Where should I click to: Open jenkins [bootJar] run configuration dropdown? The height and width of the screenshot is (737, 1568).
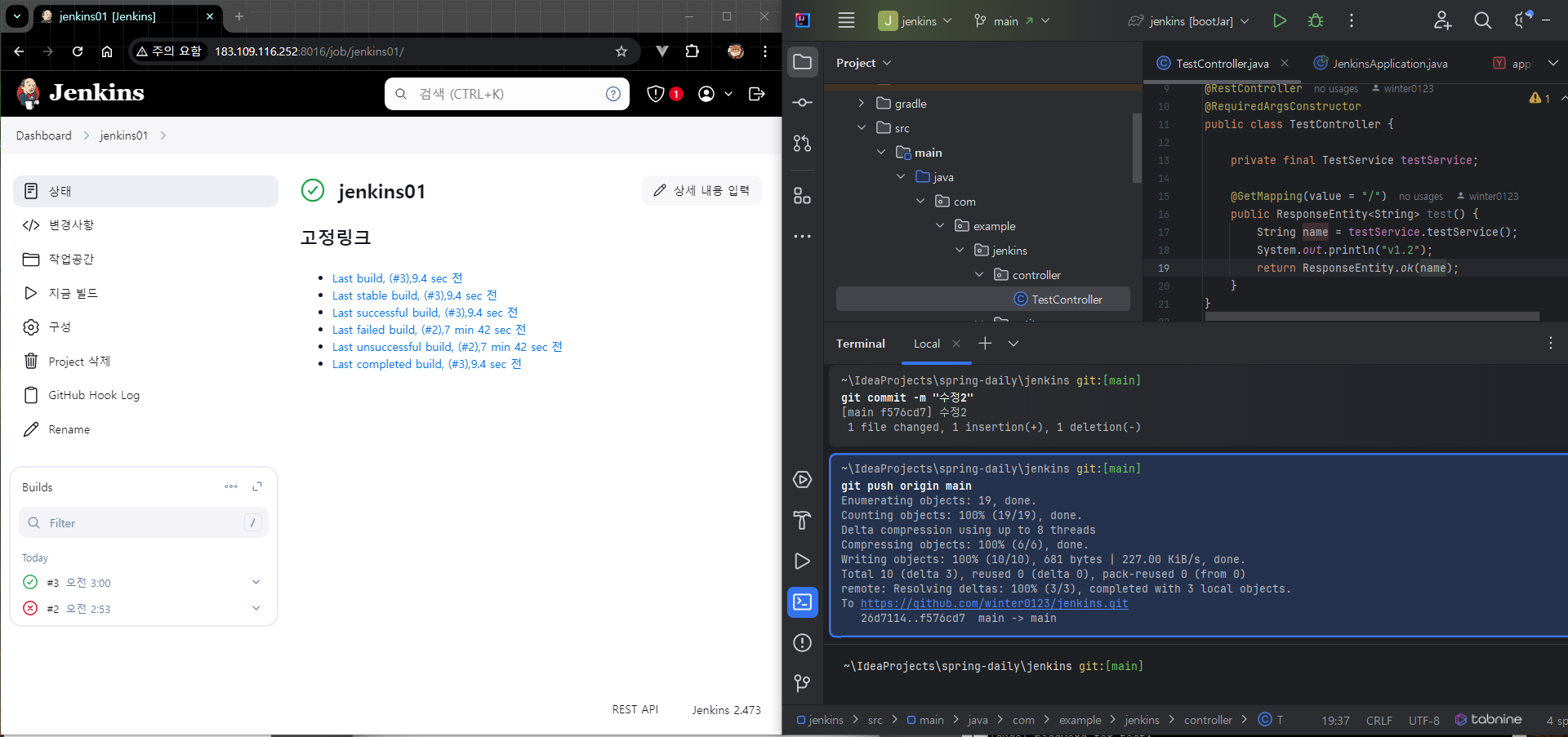tap(1189, 21)
